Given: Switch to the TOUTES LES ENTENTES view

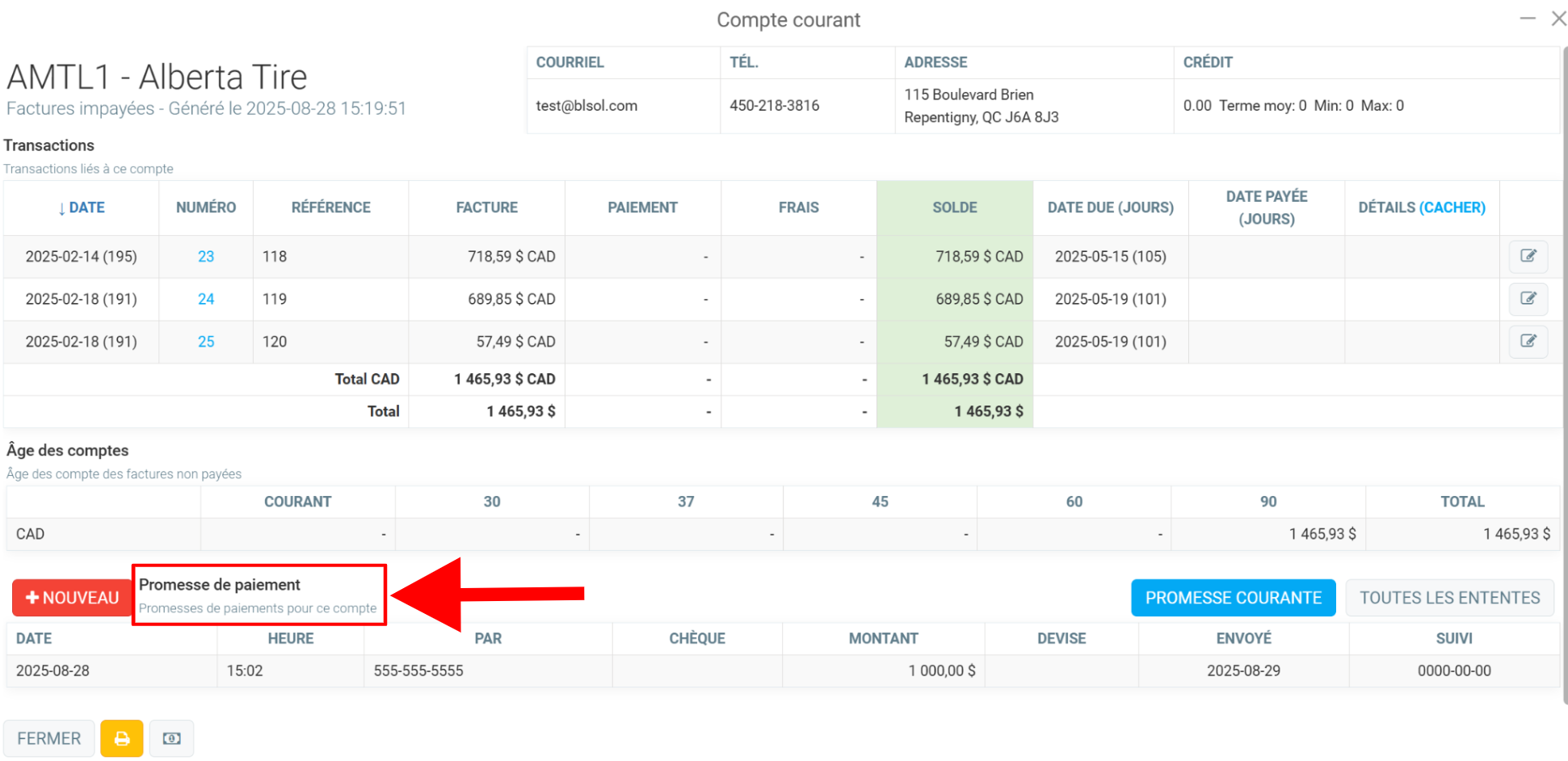Looking at the screenshot, I should (1449, 598).
